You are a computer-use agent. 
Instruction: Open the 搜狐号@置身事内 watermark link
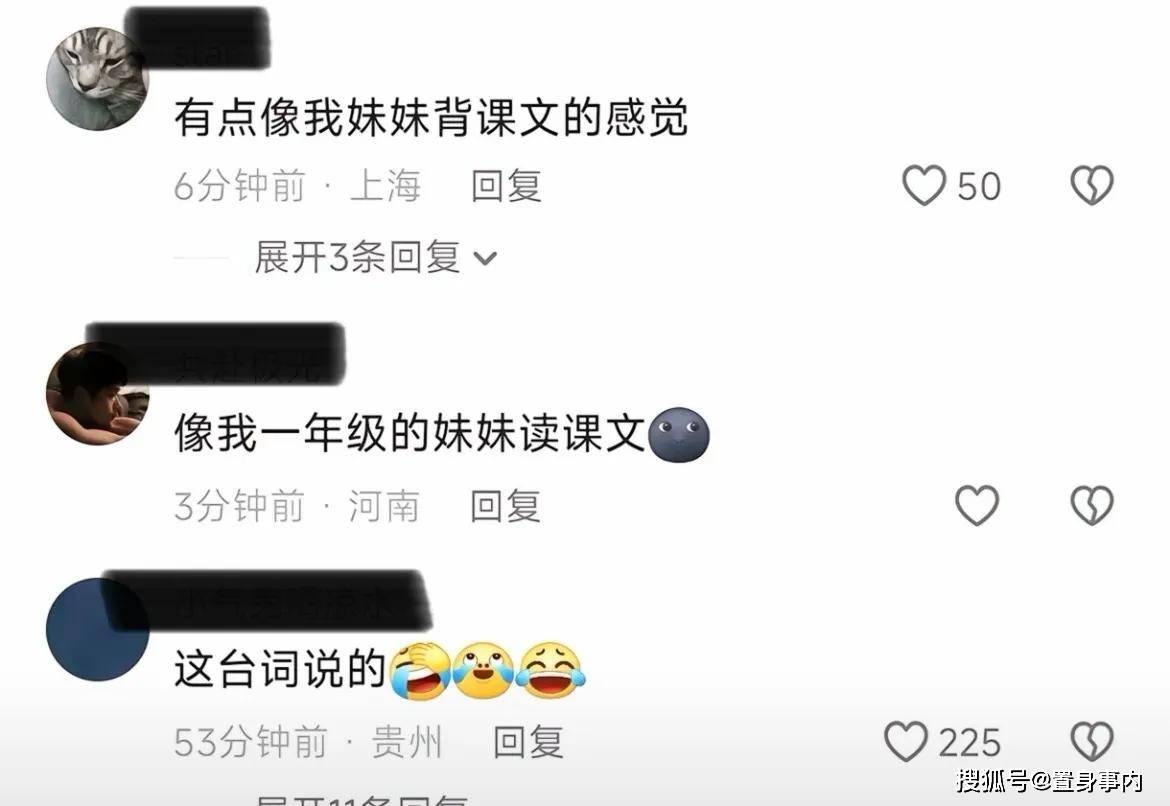point(1050,781)
